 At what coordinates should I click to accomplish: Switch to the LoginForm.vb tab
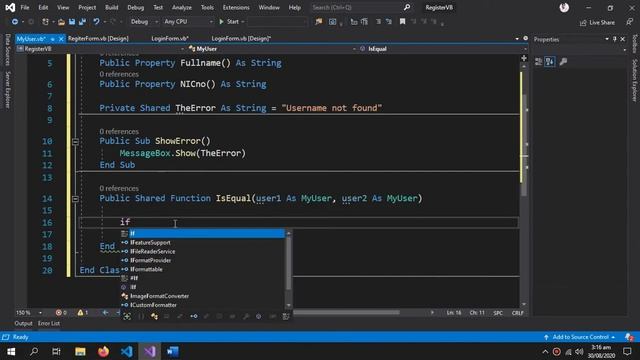click(170, 38)
